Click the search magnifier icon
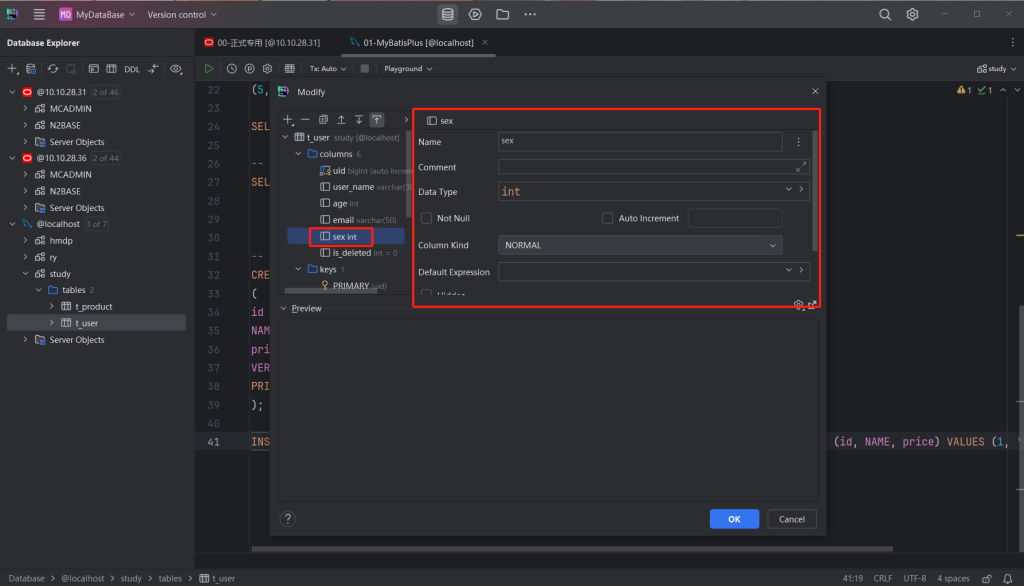The height and width of the screenshot is (586, 1024). [x=885, y=14]
